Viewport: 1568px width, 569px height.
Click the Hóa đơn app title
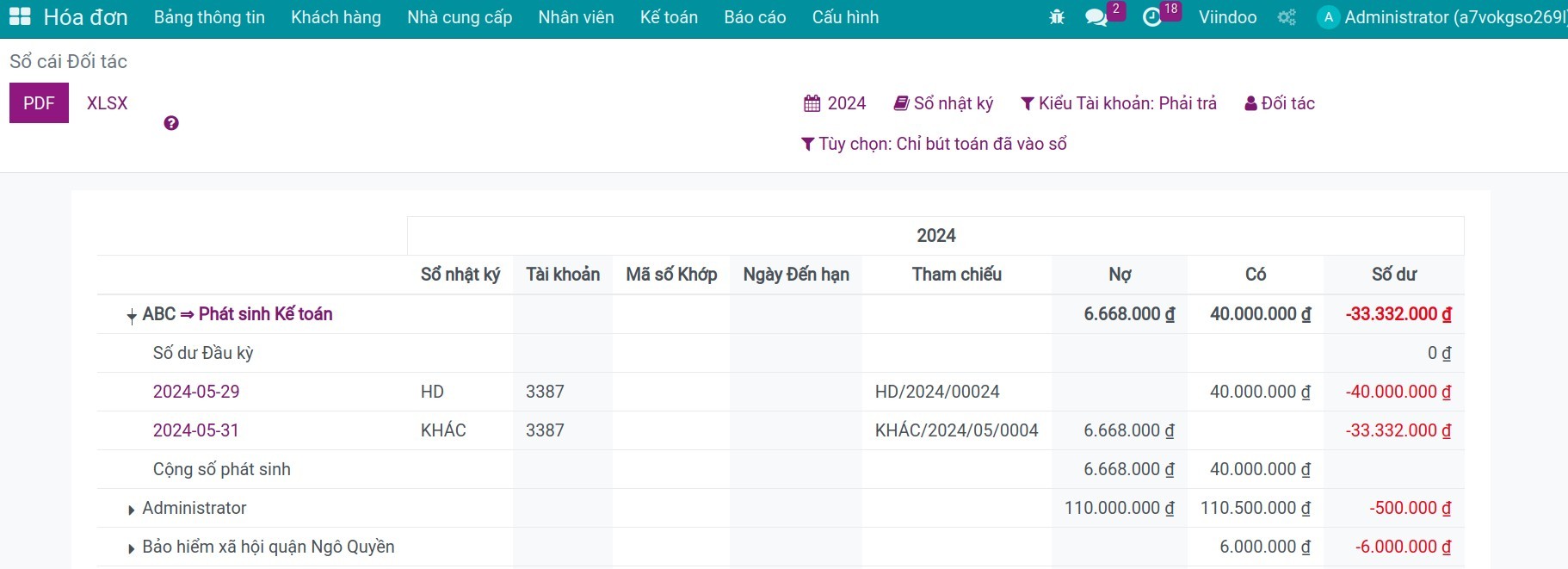[85, 17]
